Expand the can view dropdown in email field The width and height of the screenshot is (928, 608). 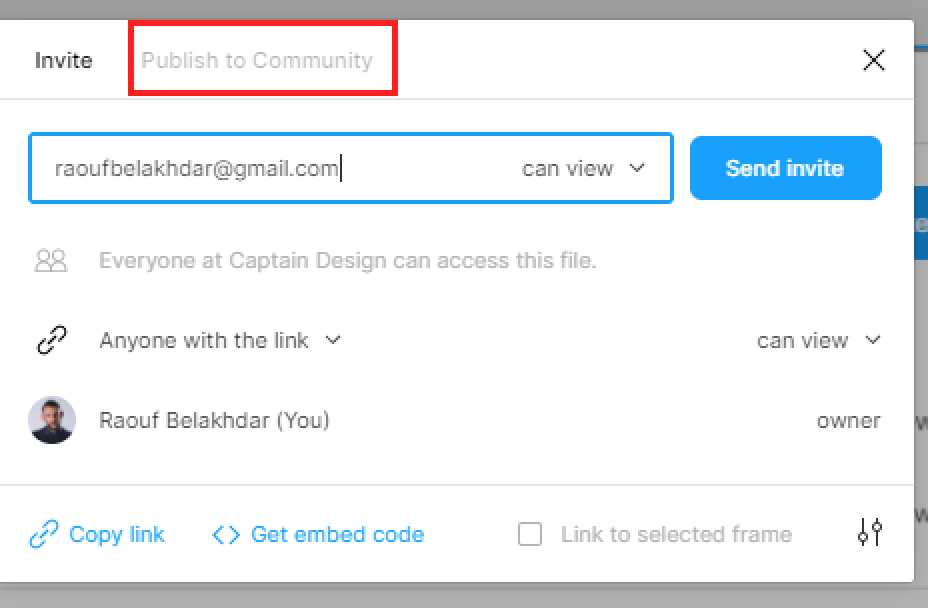583,169
